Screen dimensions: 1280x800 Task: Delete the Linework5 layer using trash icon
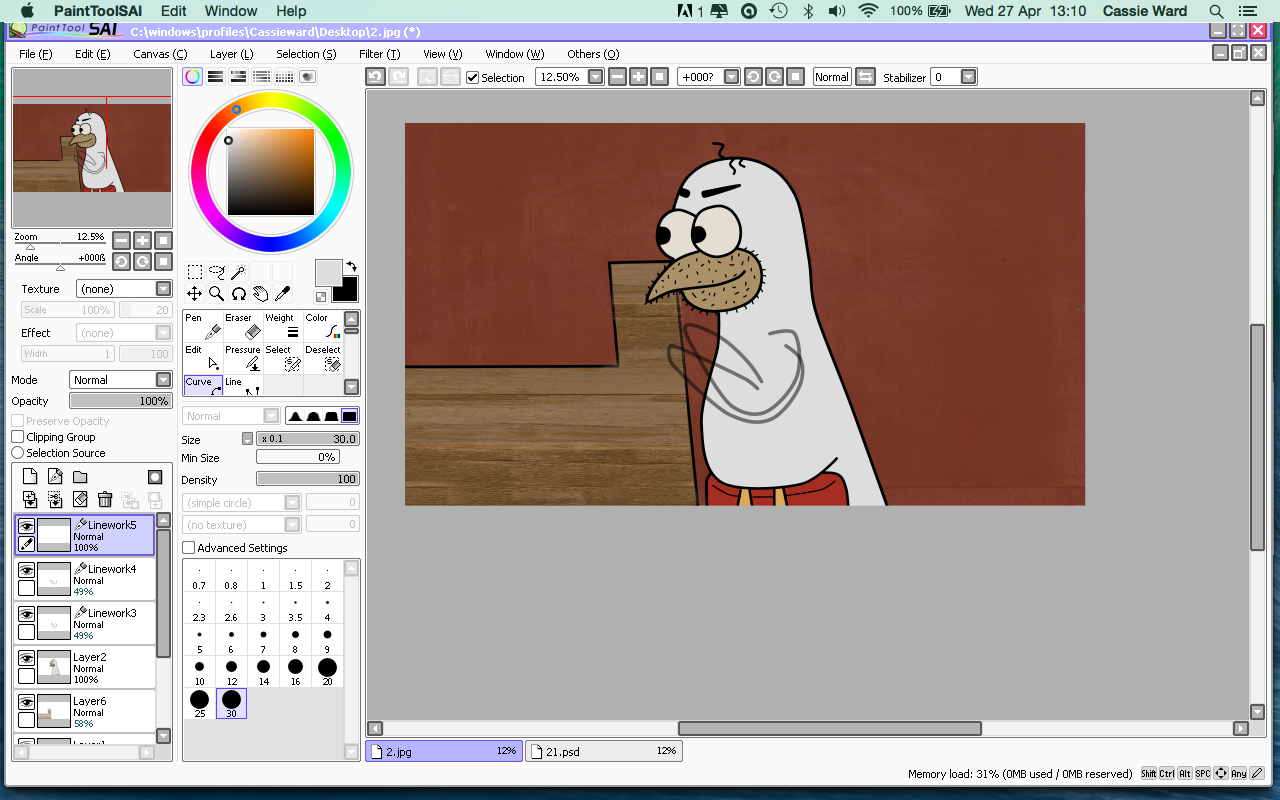(x=105, y=499)
